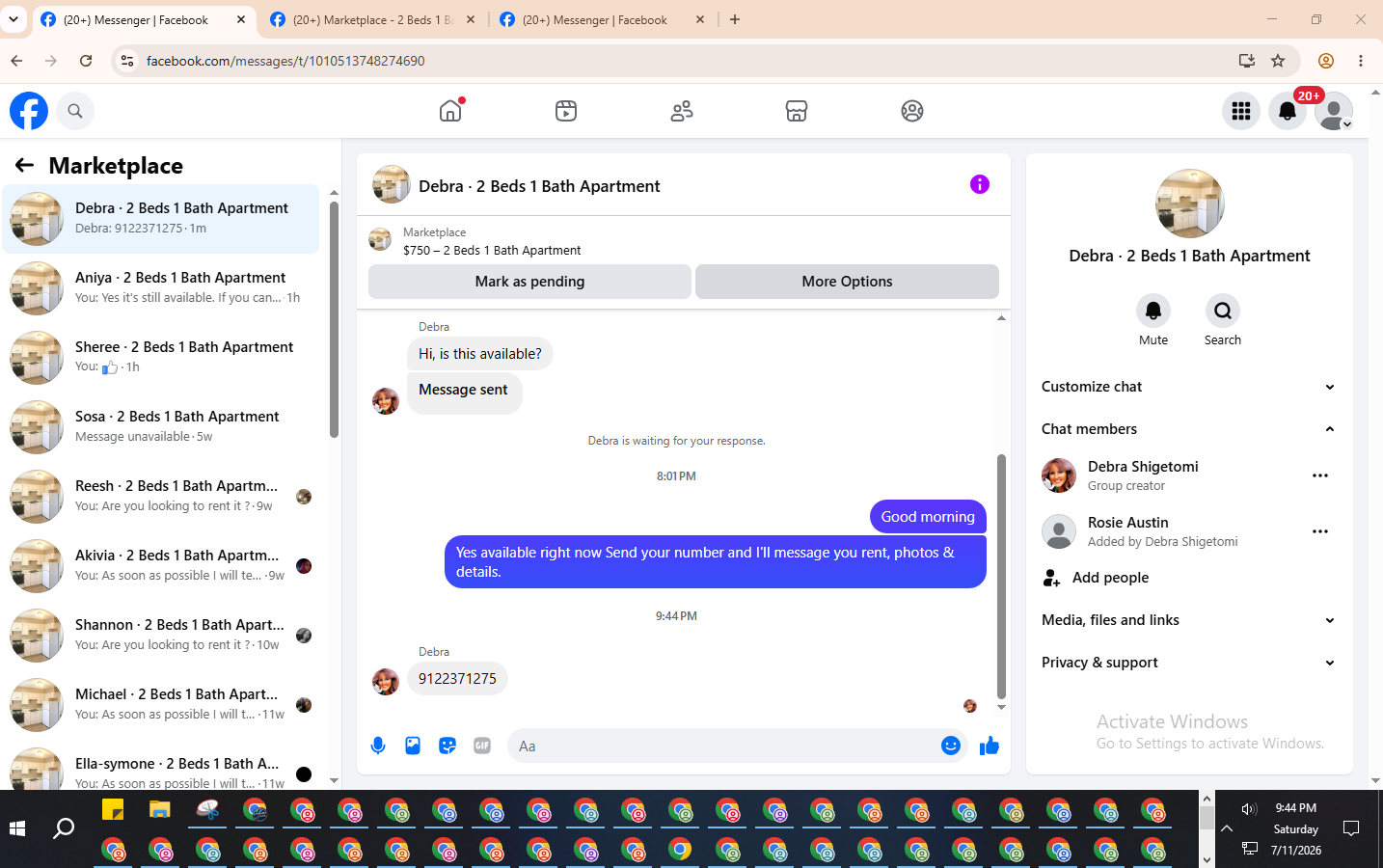Viewport: 1383px width, 868px height.
Task: Send a thumbs-up like
Action: click(x=990, y=746)
